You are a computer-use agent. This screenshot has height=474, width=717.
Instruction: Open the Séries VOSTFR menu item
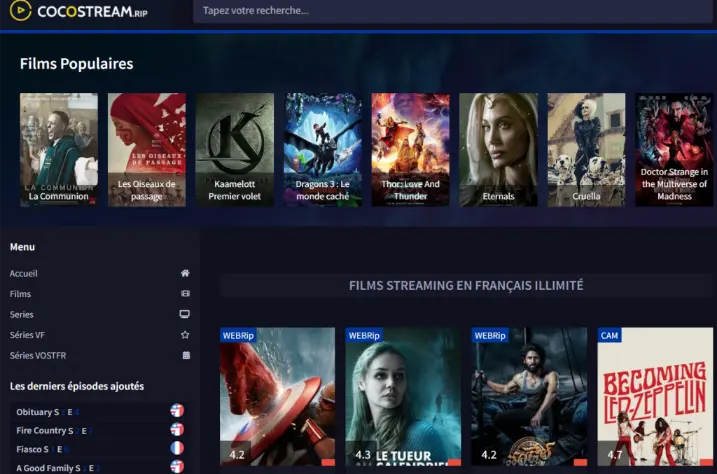[38, 356]
